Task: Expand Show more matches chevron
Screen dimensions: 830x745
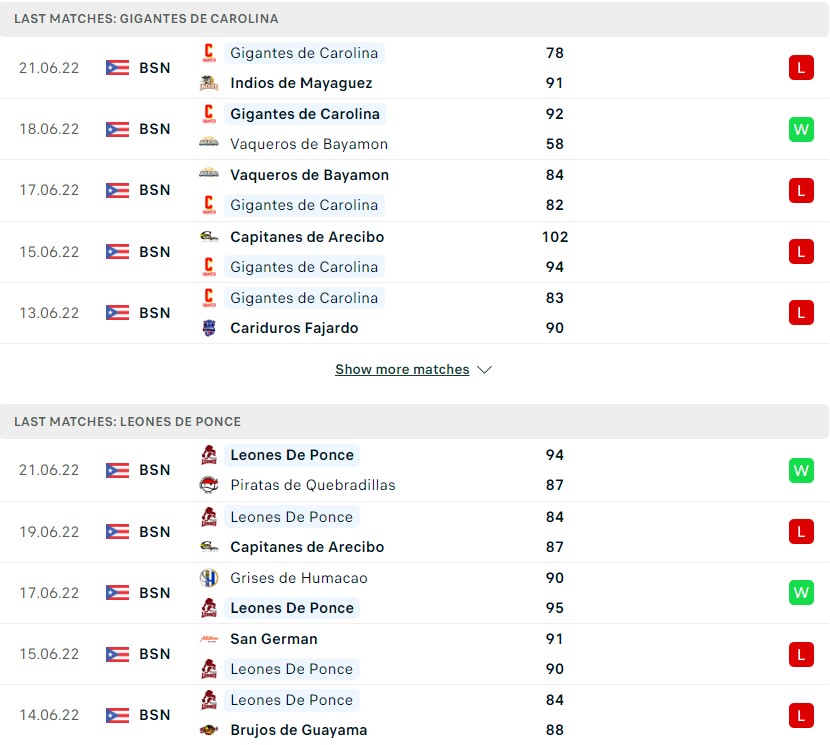Action: [485, 370]
